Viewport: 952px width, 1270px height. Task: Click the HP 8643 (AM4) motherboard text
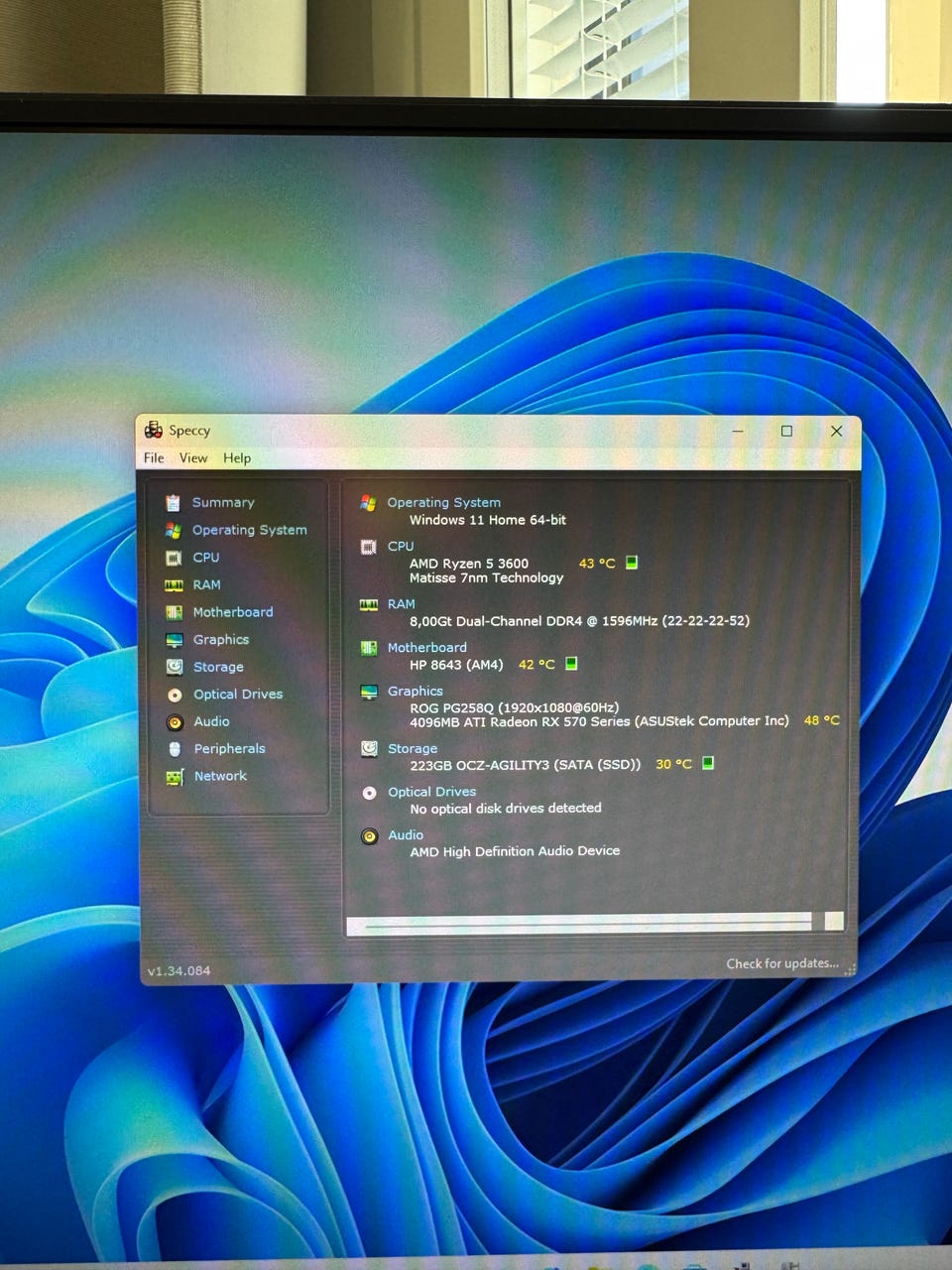pyautogui.click(x=456, y=665)
